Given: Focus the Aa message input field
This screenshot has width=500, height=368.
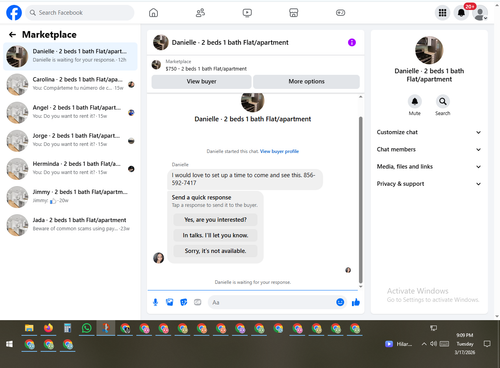Looking at the screenshot, I should click(x=272, y=302).
